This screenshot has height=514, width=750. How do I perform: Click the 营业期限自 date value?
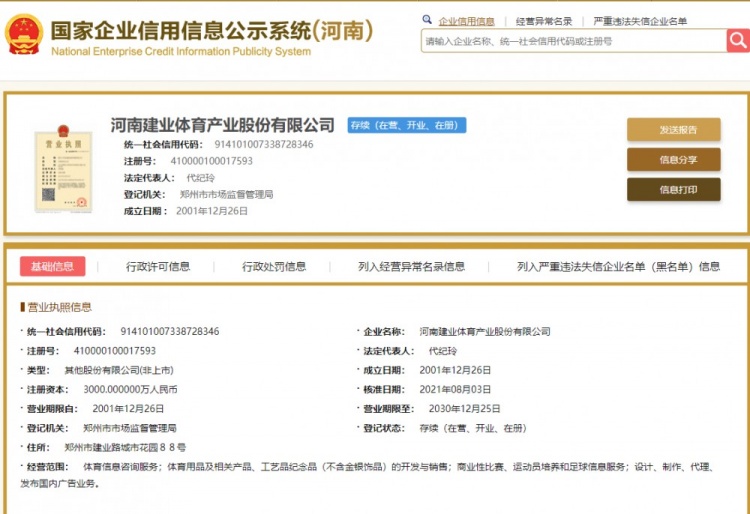[x=128, y=409]
